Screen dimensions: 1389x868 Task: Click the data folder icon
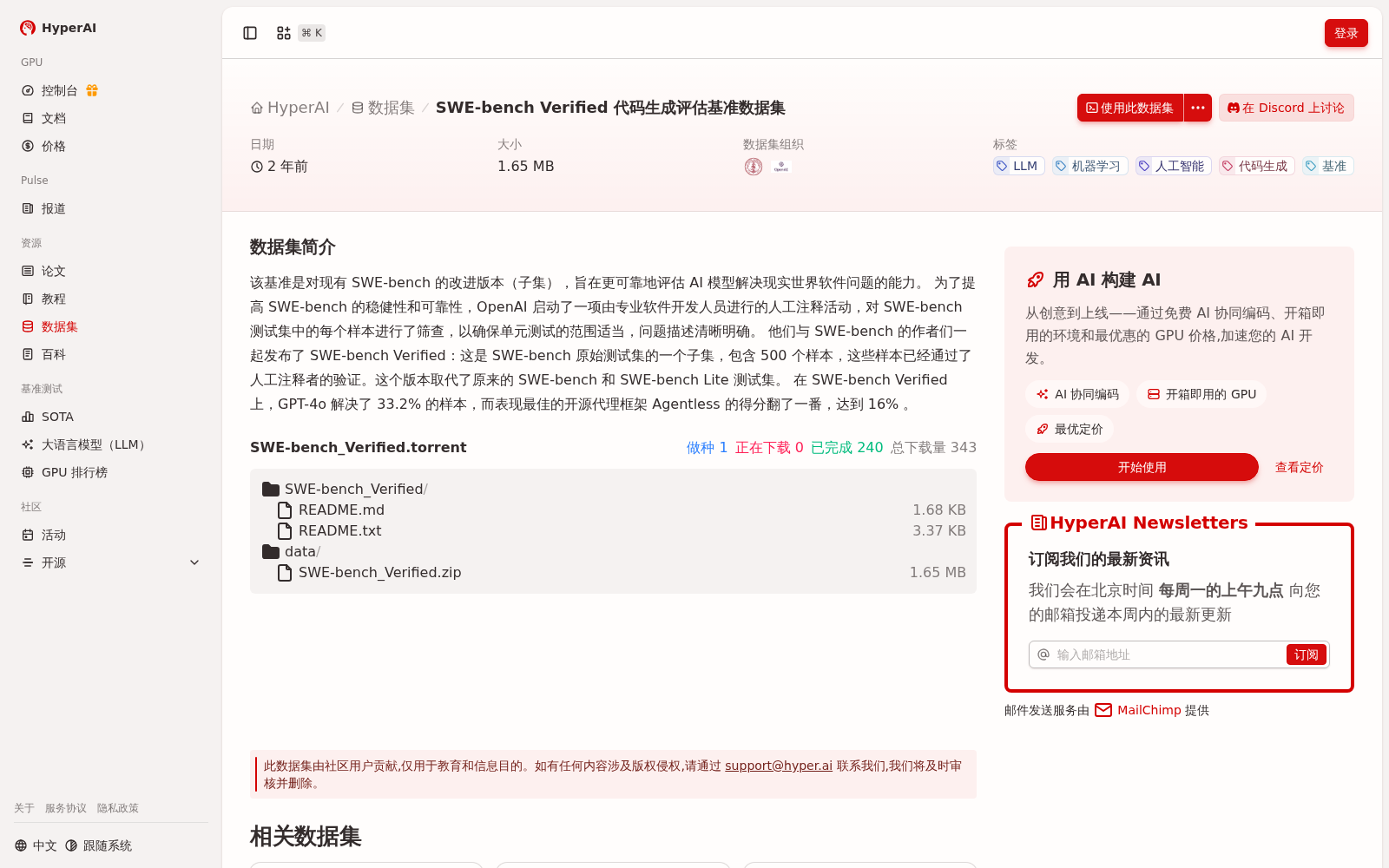pos(271,551)
